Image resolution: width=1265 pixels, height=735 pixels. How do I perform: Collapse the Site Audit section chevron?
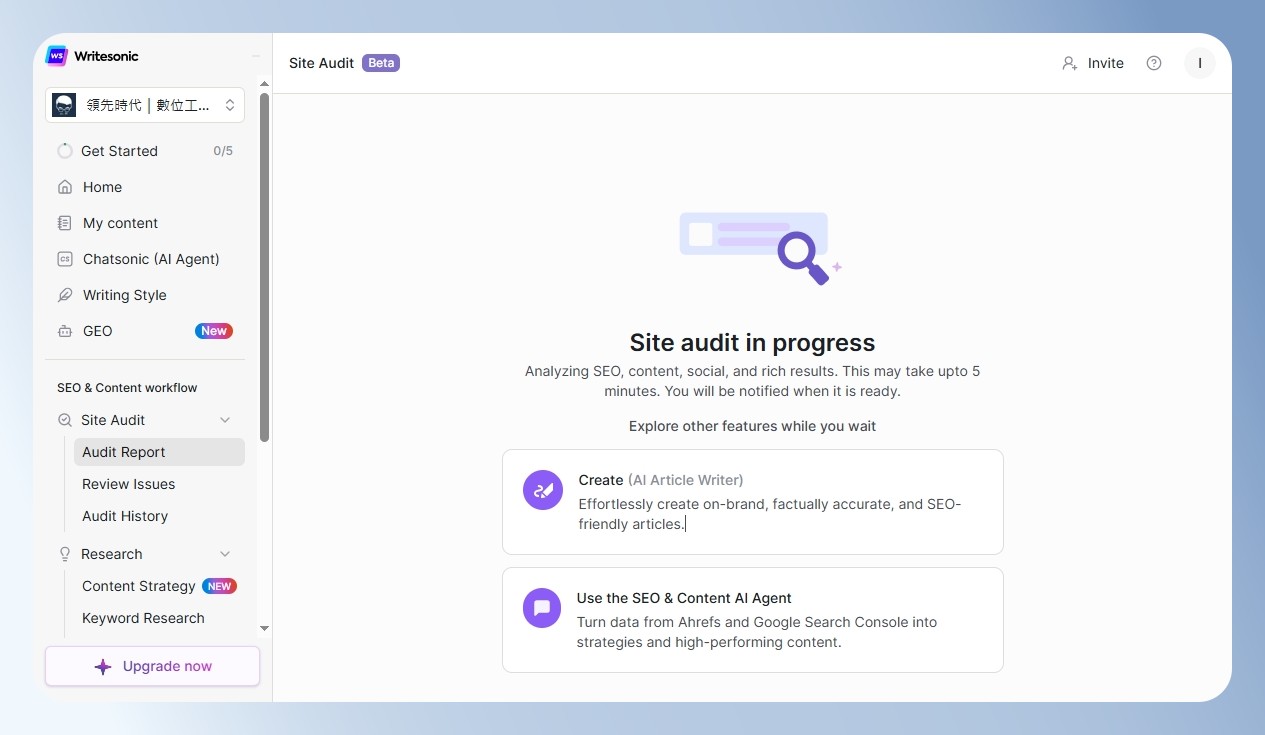click(x=225, y=420)
